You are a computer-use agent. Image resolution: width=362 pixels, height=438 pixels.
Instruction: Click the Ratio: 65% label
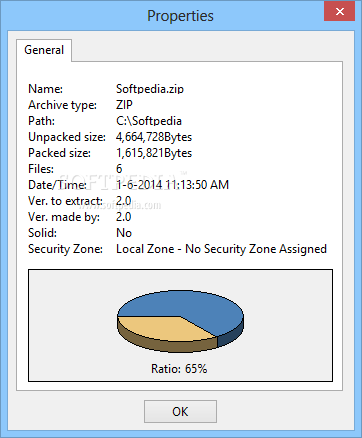click(x=179, y=369)
